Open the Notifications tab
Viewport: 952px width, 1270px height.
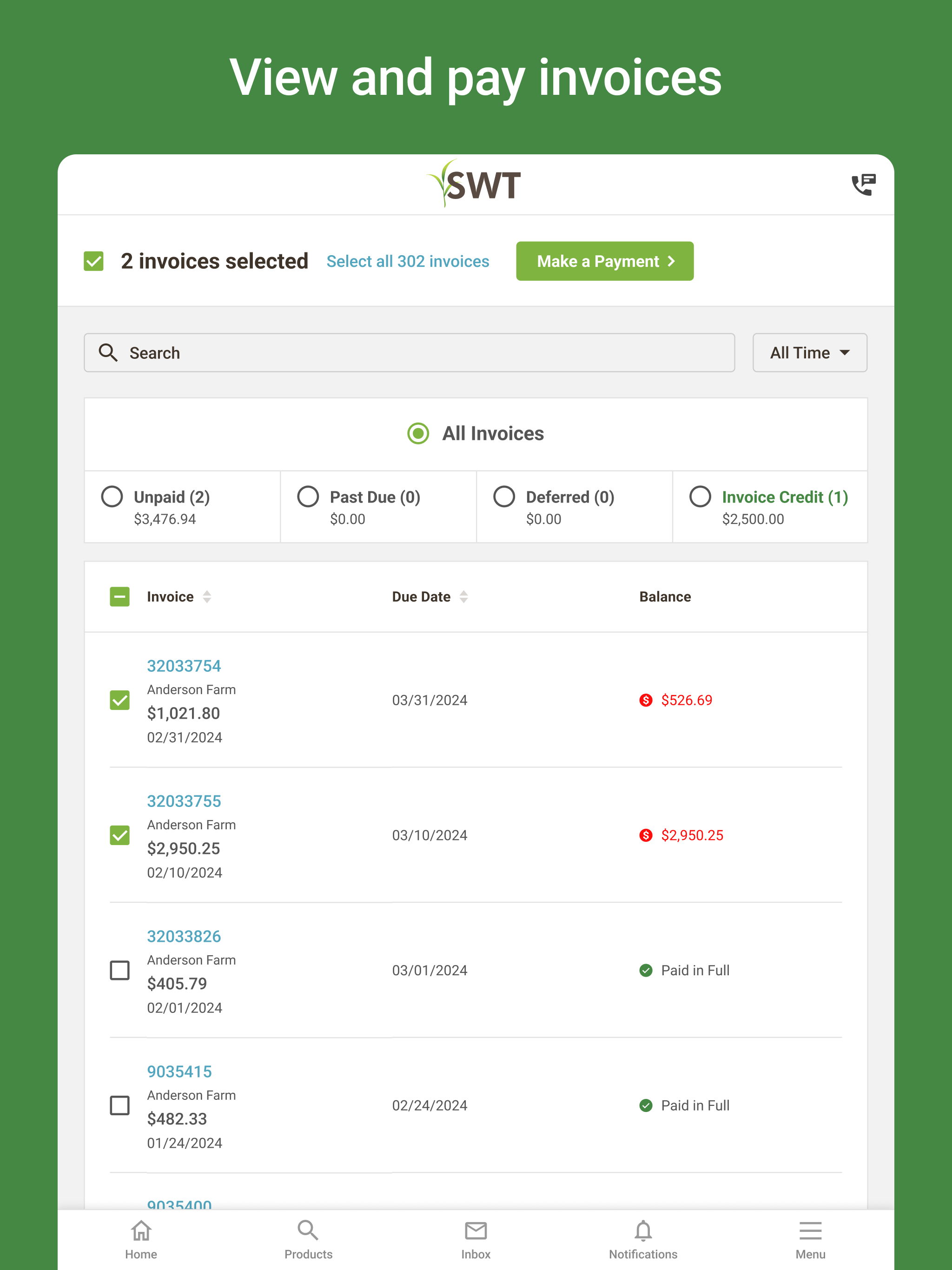click(x=643, y=1240)
